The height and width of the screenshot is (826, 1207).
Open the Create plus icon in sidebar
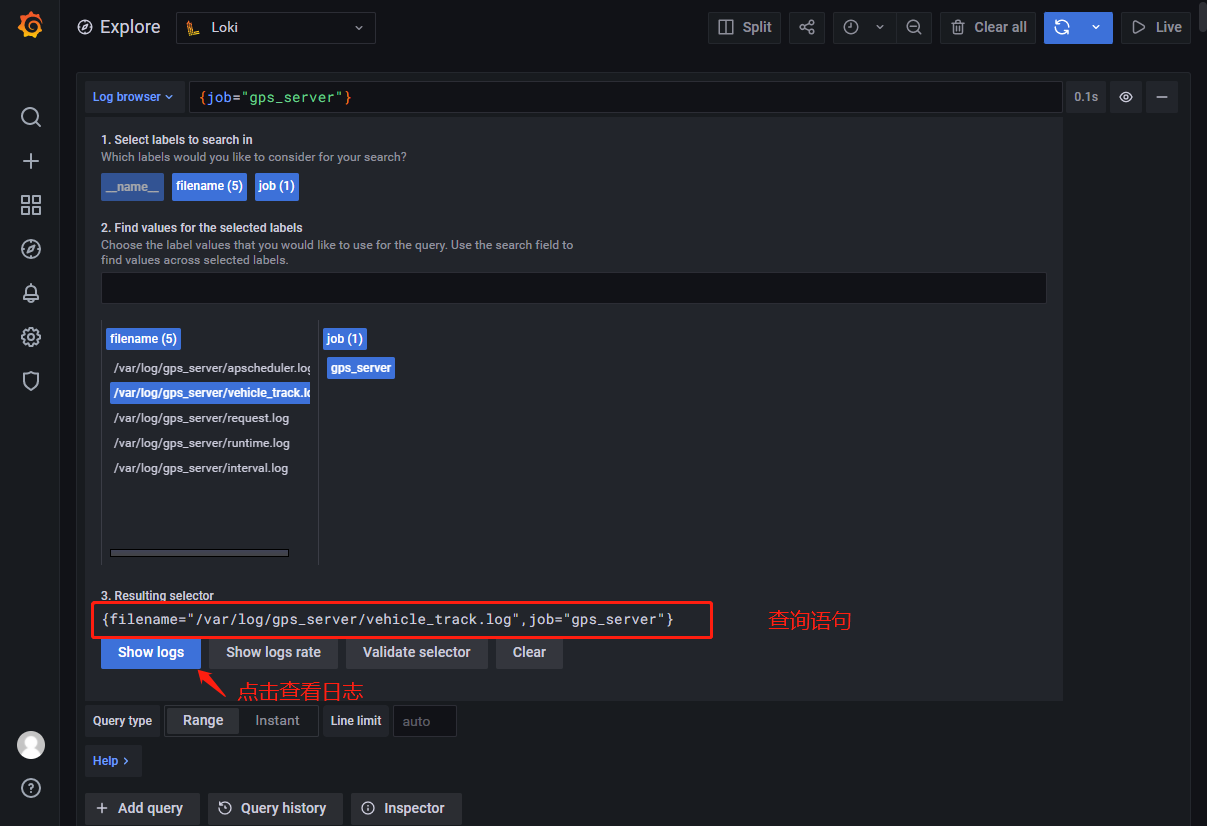31,161
